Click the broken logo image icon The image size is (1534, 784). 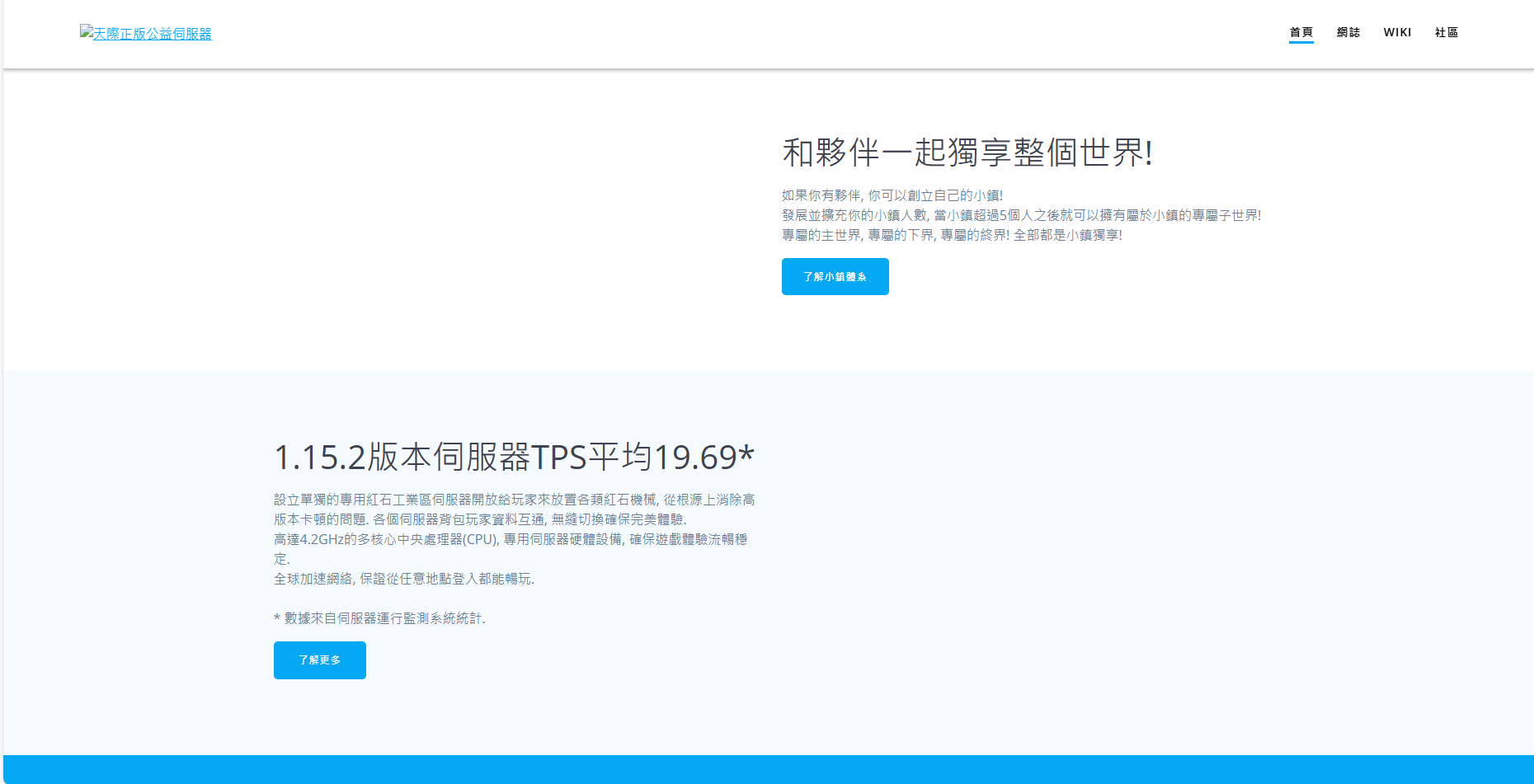pyautogui.click(x=86, y=31)
